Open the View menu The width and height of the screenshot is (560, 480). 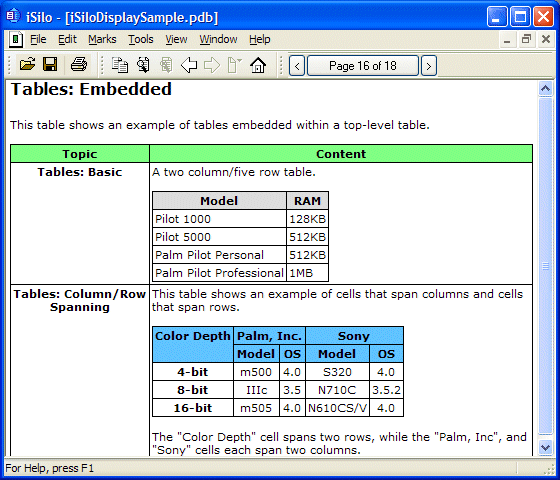point(176,39)
